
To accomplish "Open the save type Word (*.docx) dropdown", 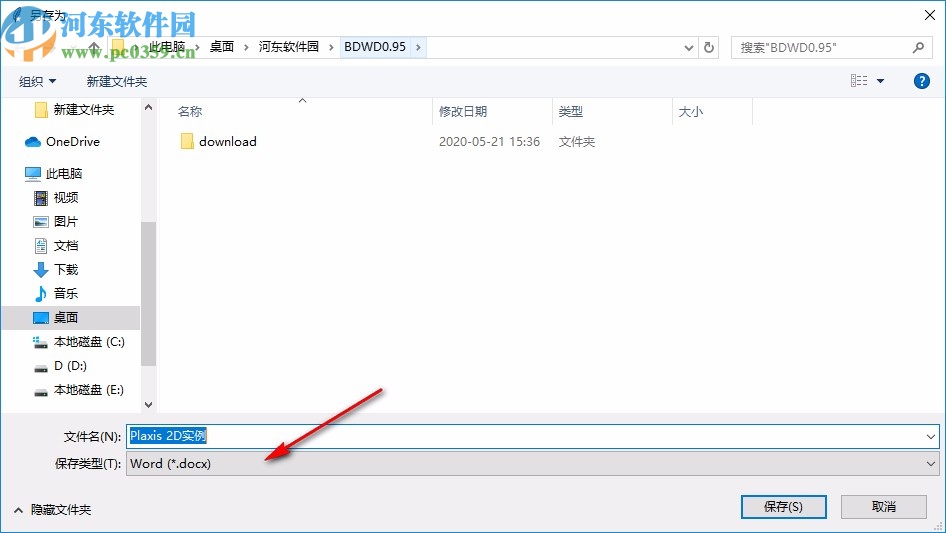I will 532,464.
